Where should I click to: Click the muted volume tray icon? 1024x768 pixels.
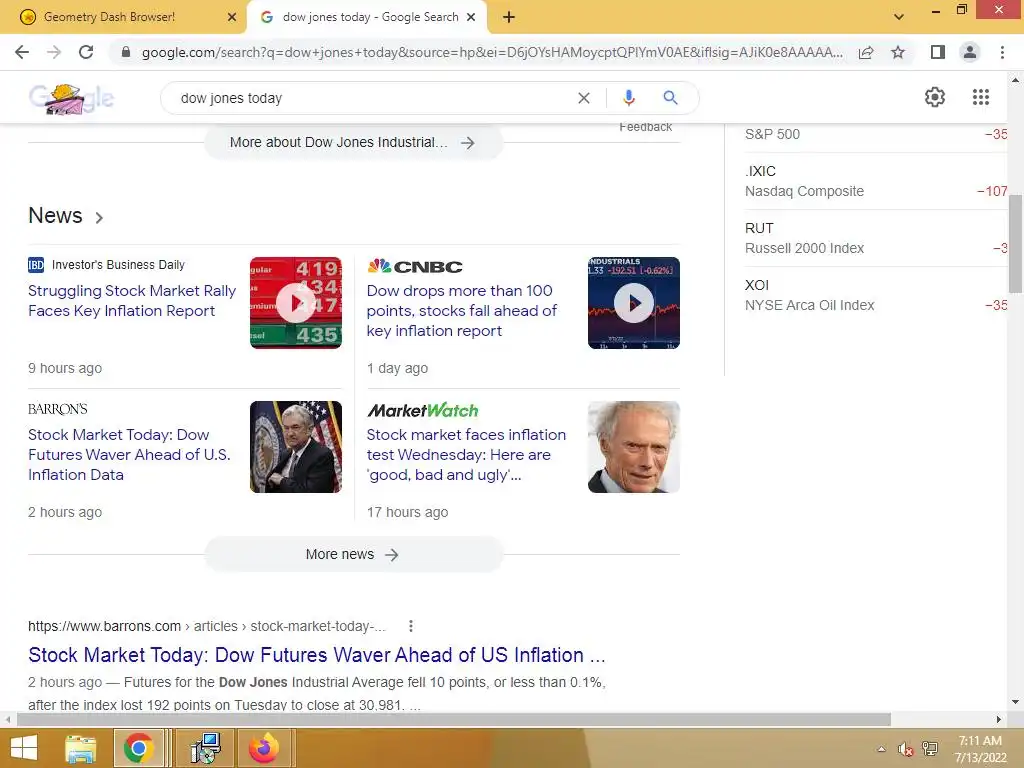coord(905,749)
